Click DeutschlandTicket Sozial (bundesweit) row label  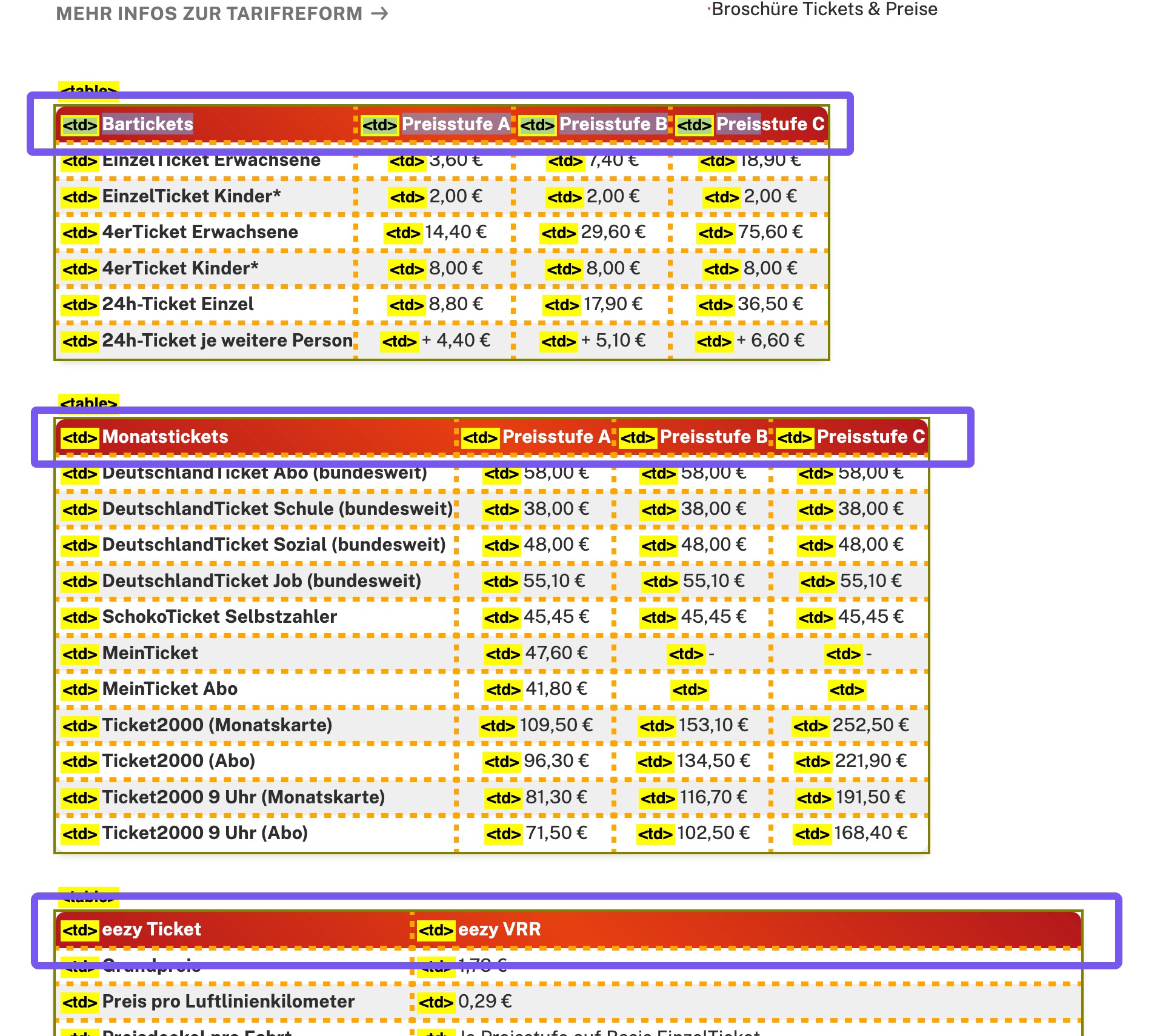point(274,545)
